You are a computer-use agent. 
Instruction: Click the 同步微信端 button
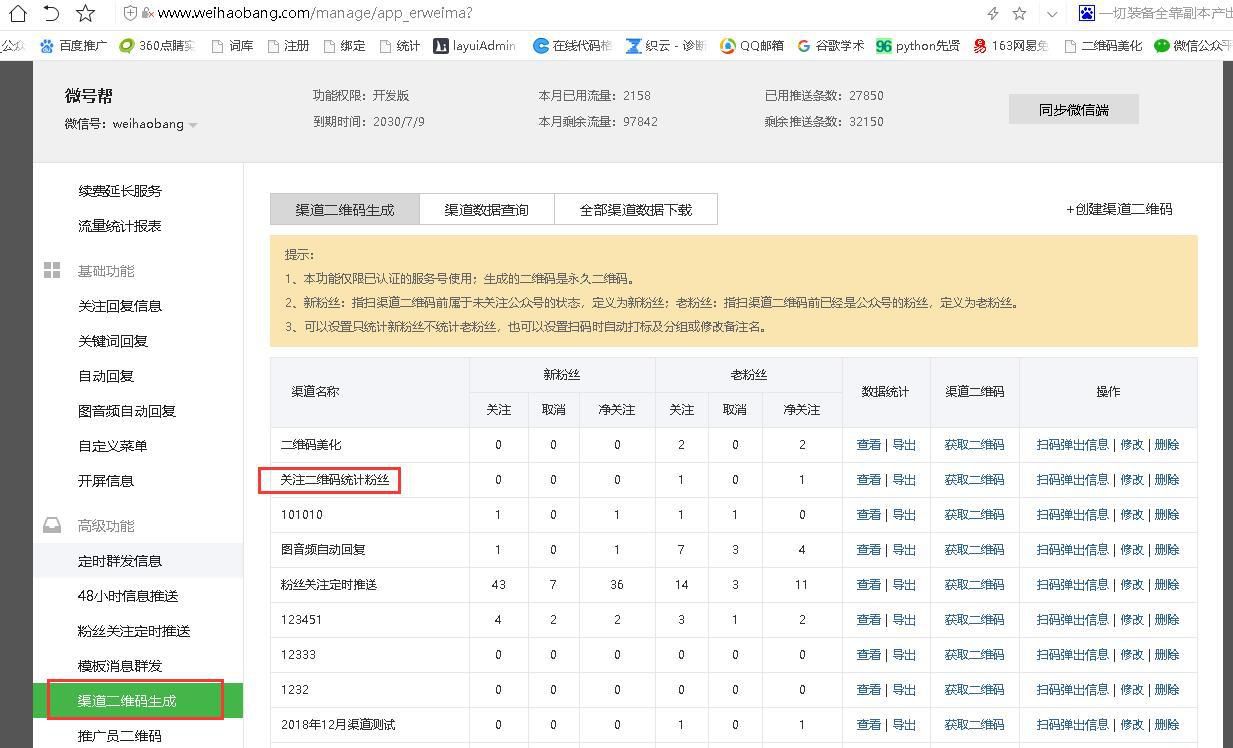pyautogui.click(x=1073, y=108)
